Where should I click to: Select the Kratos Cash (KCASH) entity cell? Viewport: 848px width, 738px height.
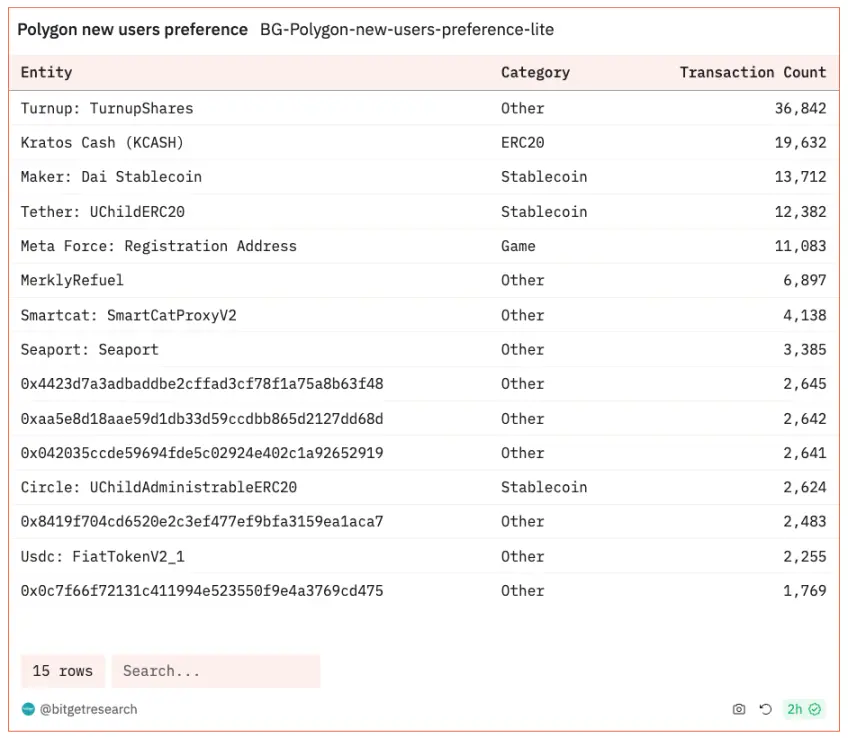[x=102, y=142]
